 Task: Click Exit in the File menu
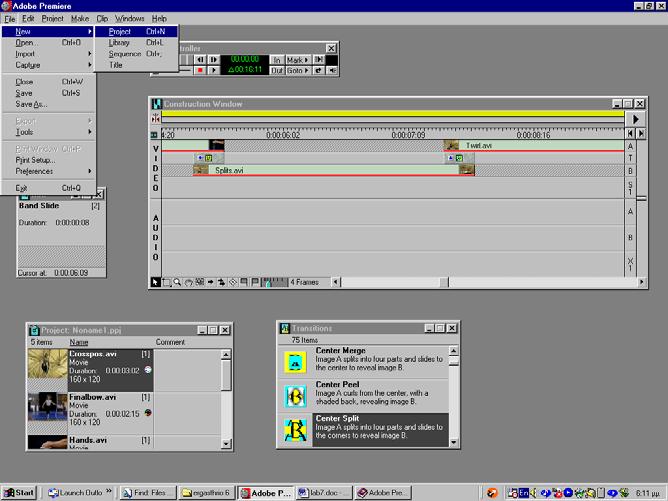coord(49,188)
